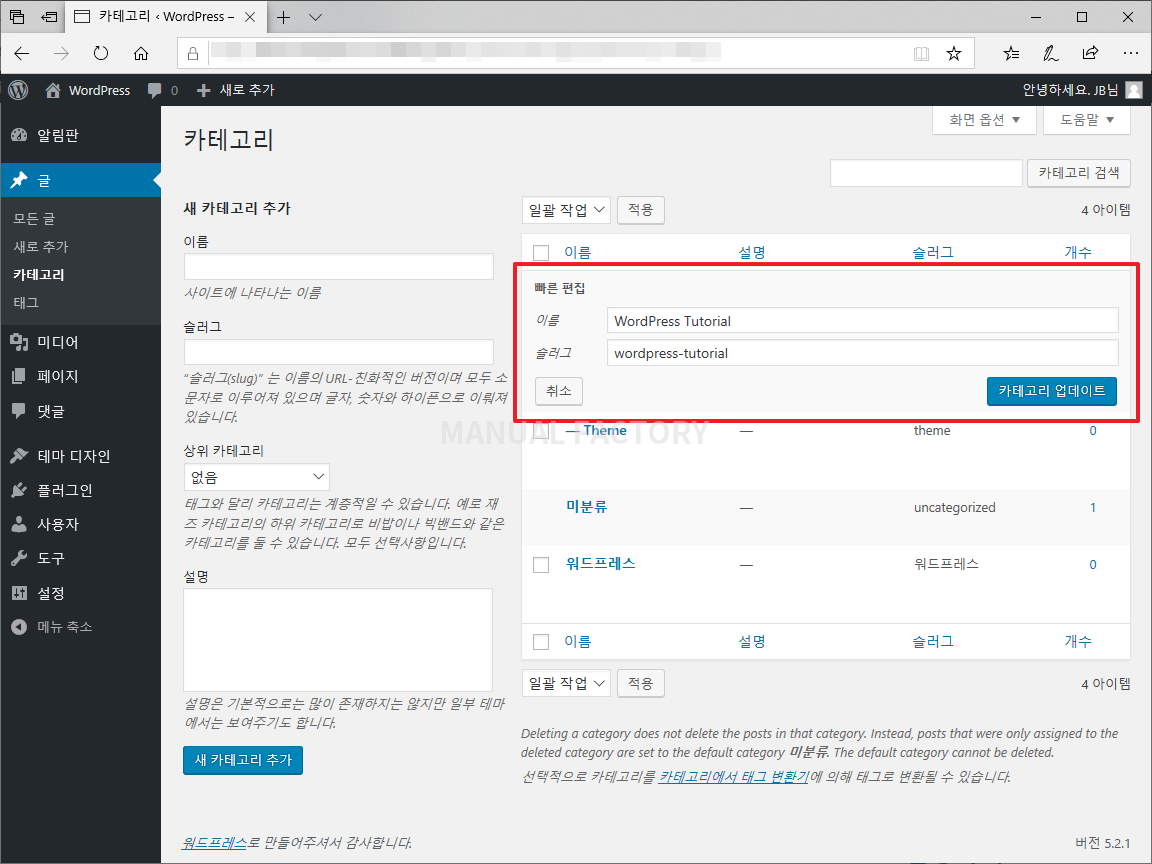
Task: Toggle select-all checkbox in table footer
Action: pyautogui.click(x=541, y=641)
